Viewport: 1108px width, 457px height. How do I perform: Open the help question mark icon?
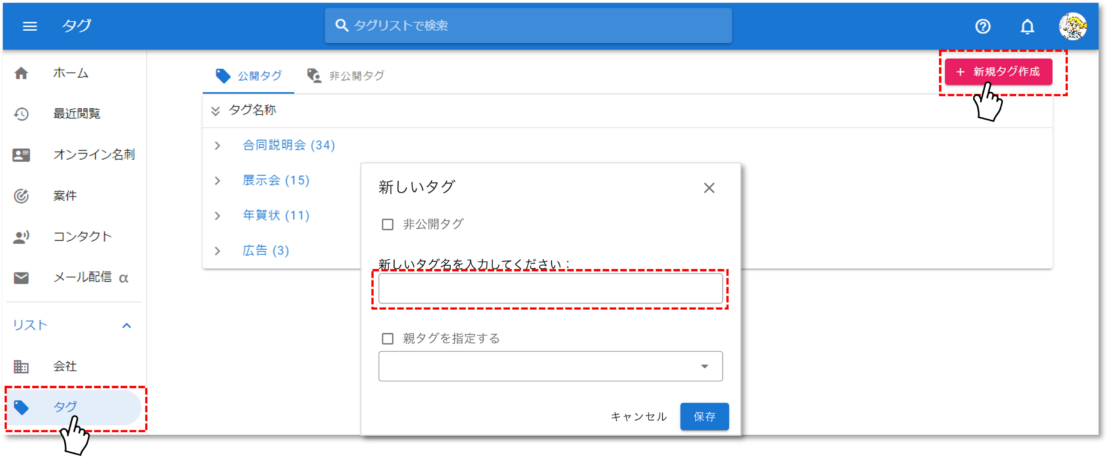point(982,27)
